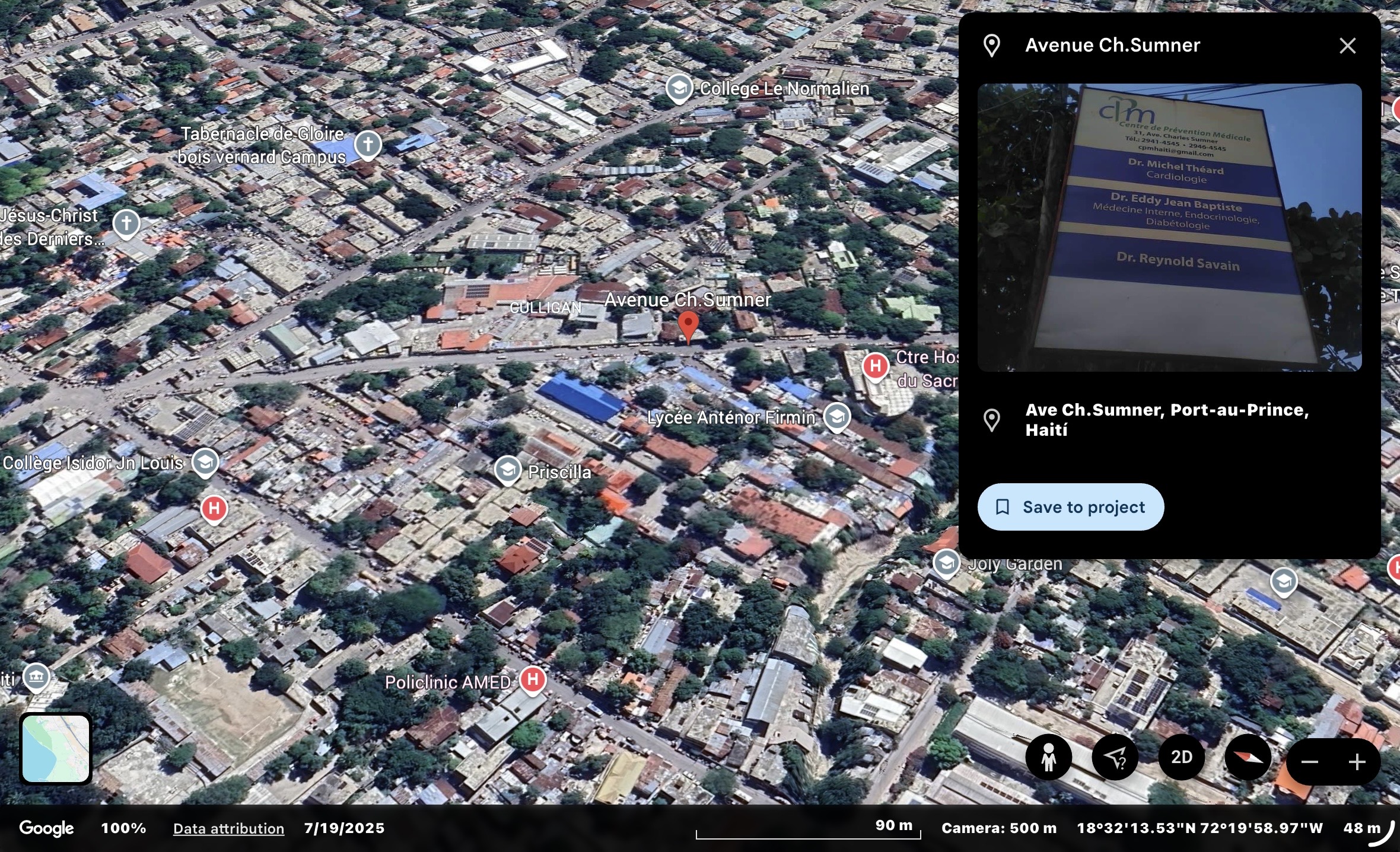Open the minimap thumbnail in the corner
The height and width of the screenshot is (852, 1400).
tap(56, 748)
